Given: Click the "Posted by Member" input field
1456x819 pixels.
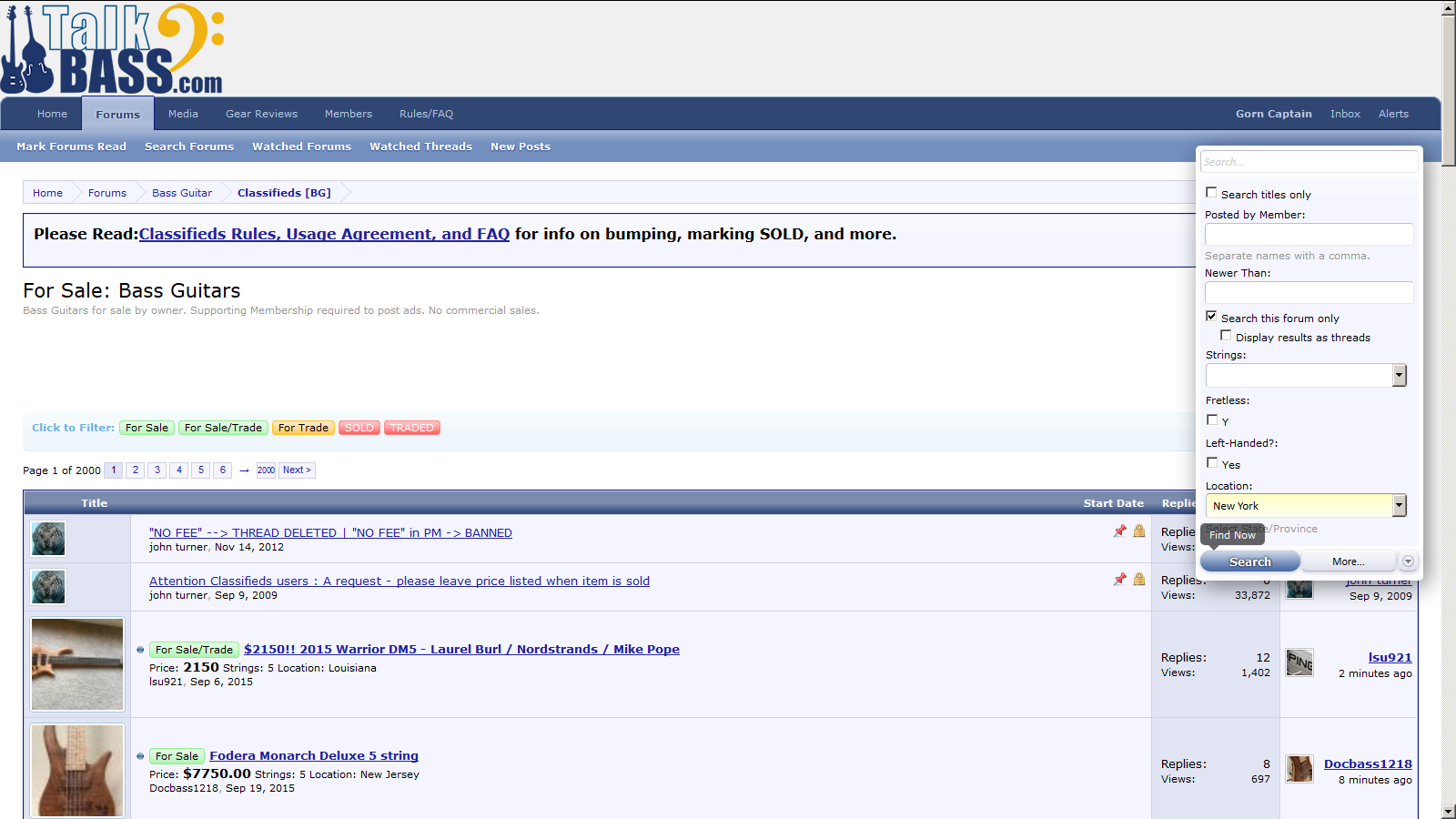Looking at the screenshot, I should [x=1309, y=234].
